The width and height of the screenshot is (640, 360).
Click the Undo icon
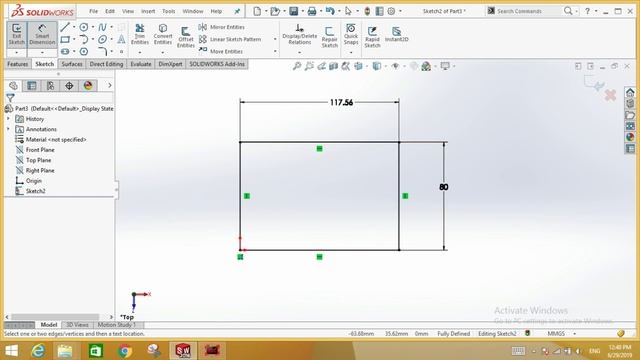(330, 11)
